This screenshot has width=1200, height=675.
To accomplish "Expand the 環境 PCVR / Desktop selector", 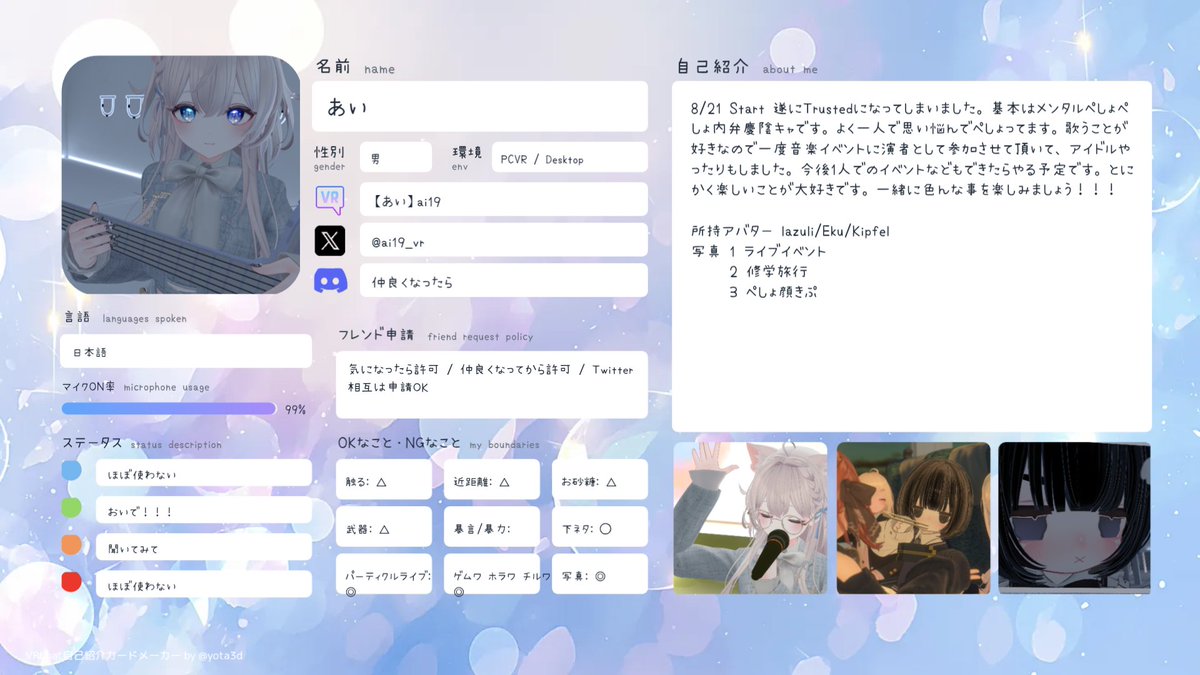I will pos(568,157).
